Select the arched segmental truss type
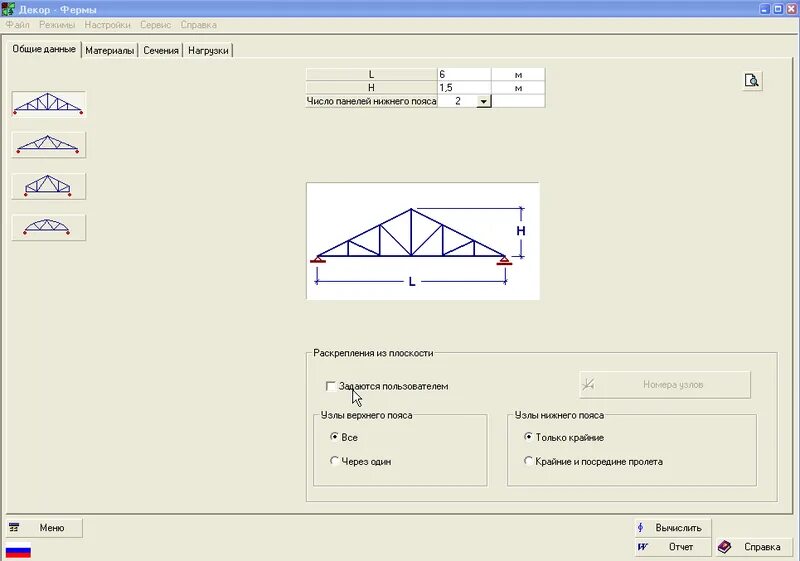Screen dimensions: 800x561 48,227
